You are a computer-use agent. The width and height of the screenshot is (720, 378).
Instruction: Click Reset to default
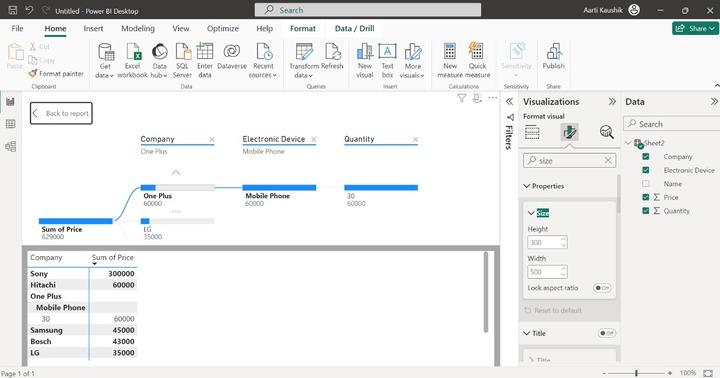tap(553, 310)
